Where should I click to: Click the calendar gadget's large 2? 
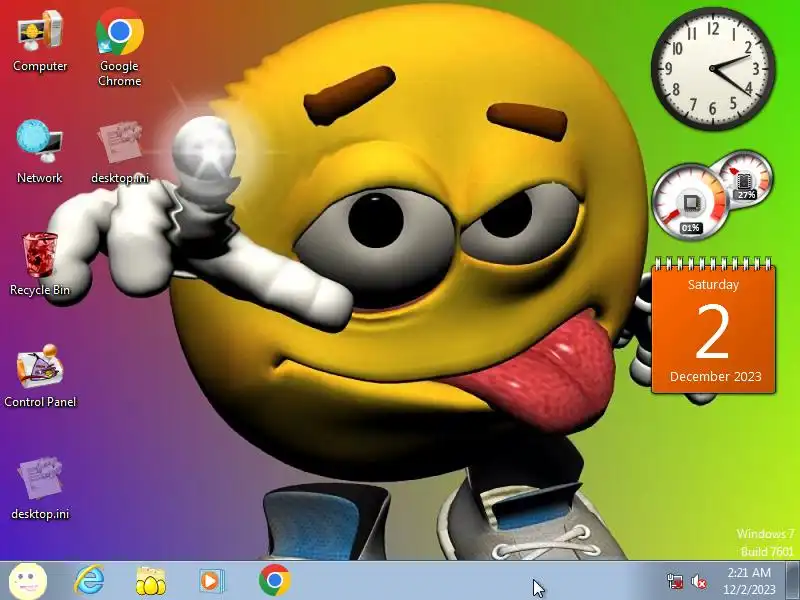tap(712, 332)
